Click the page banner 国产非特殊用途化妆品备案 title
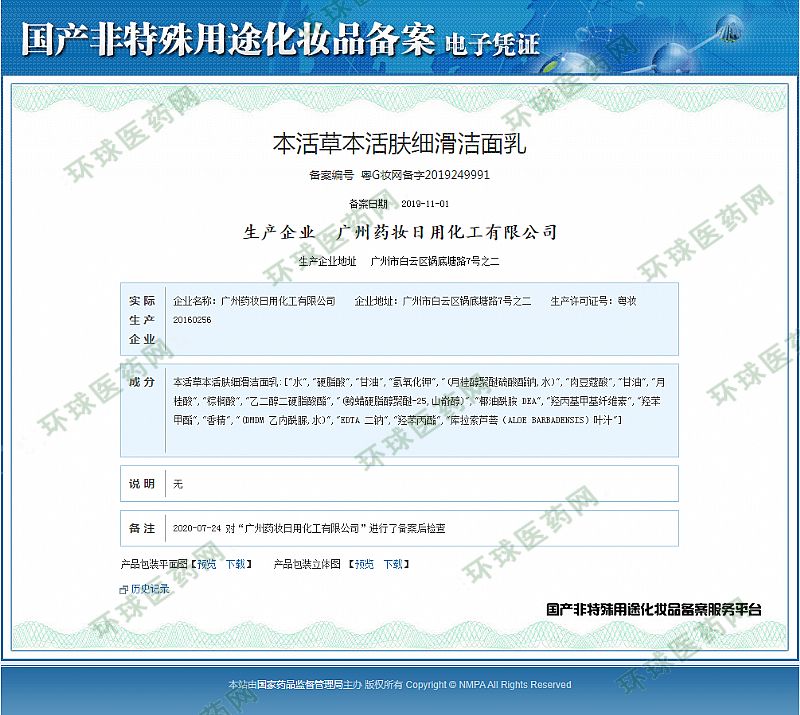This screenshot has width=800, height=715. click(x=228, y=38)
